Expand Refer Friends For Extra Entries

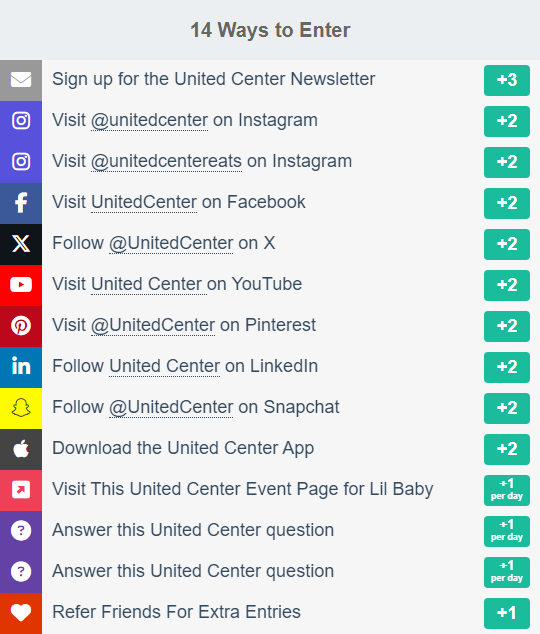270,613
